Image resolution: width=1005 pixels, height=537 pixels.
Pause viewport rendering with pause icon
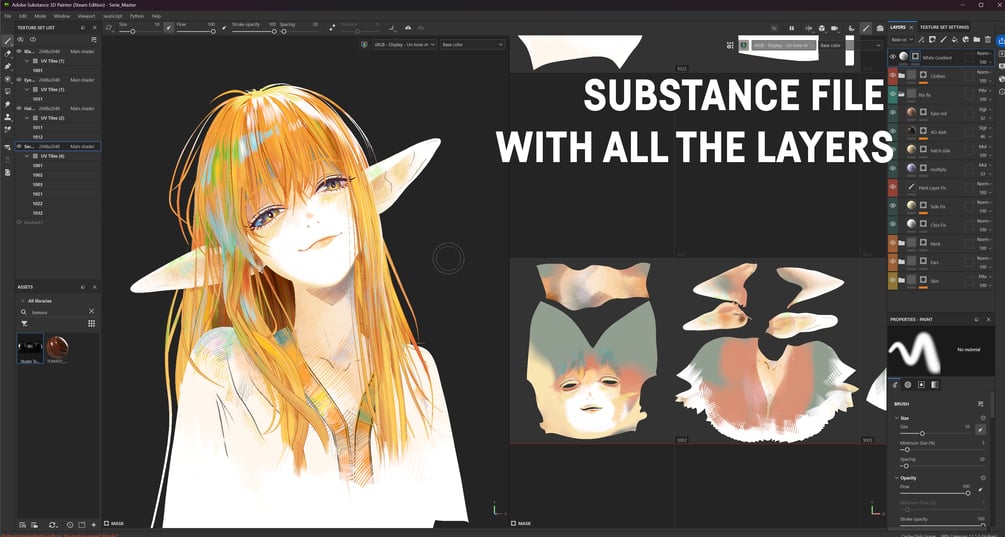[792, 28]
